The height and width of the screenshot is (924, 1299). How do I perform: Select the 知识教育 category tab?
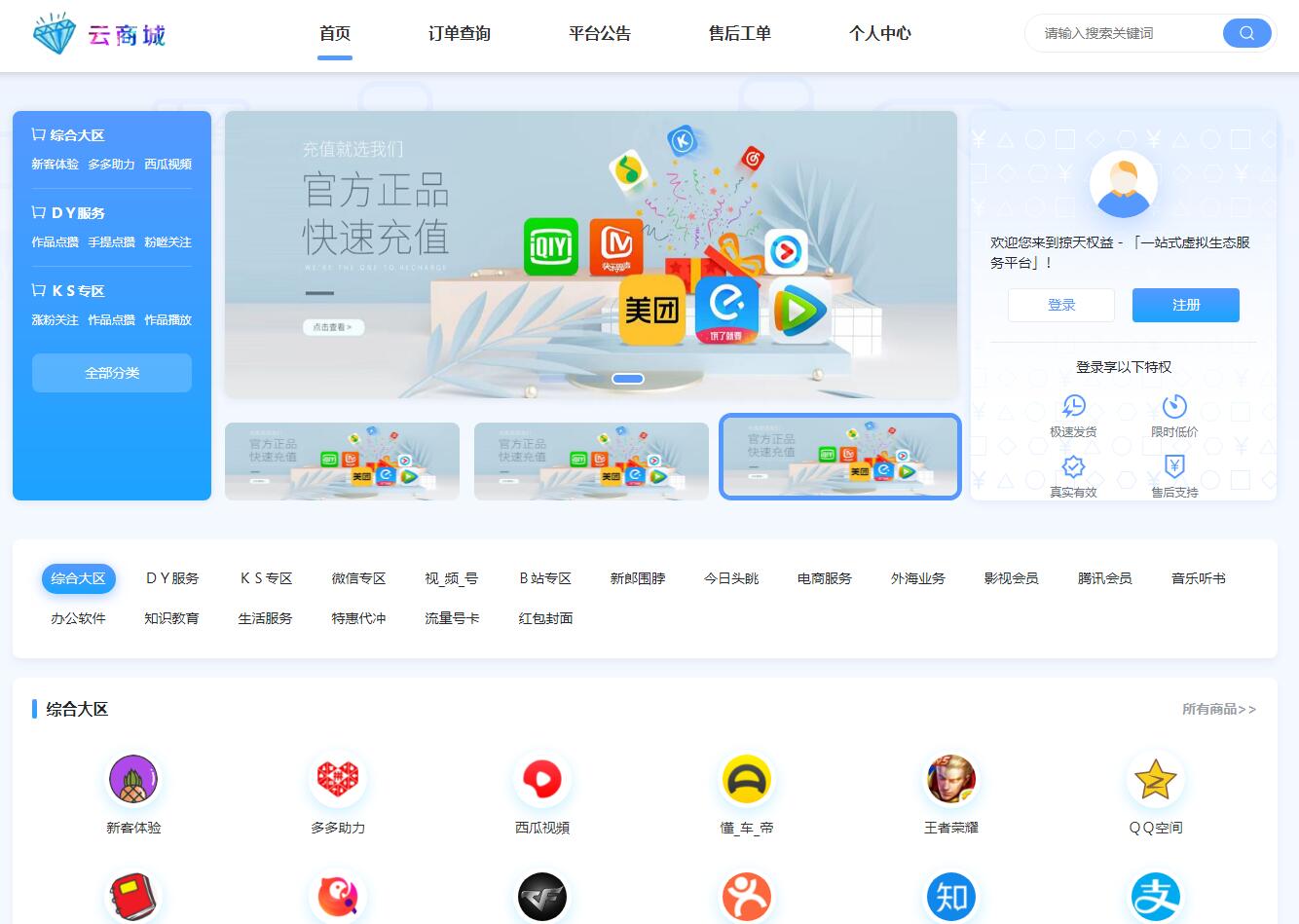[x=172, y=618]
